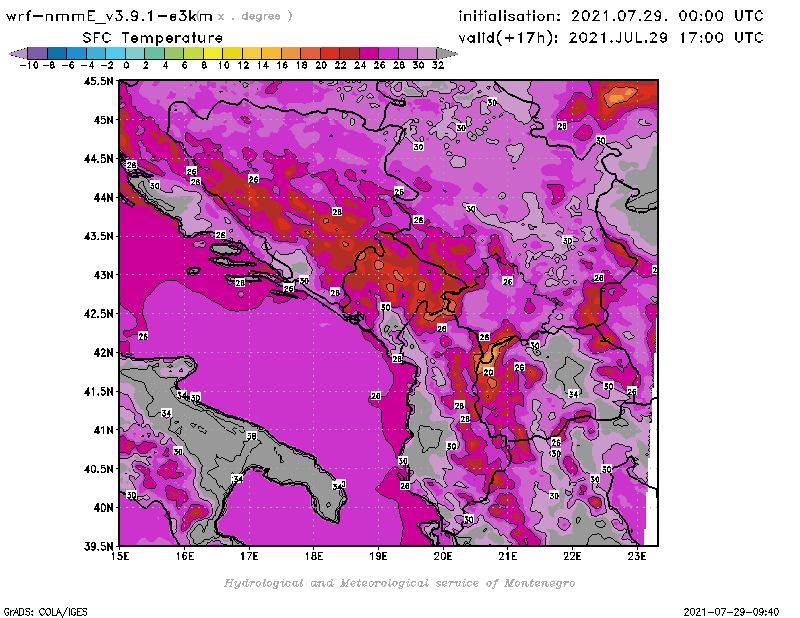
Task: Click the legend swatch between -8 and -6
Action: (57, 53)
